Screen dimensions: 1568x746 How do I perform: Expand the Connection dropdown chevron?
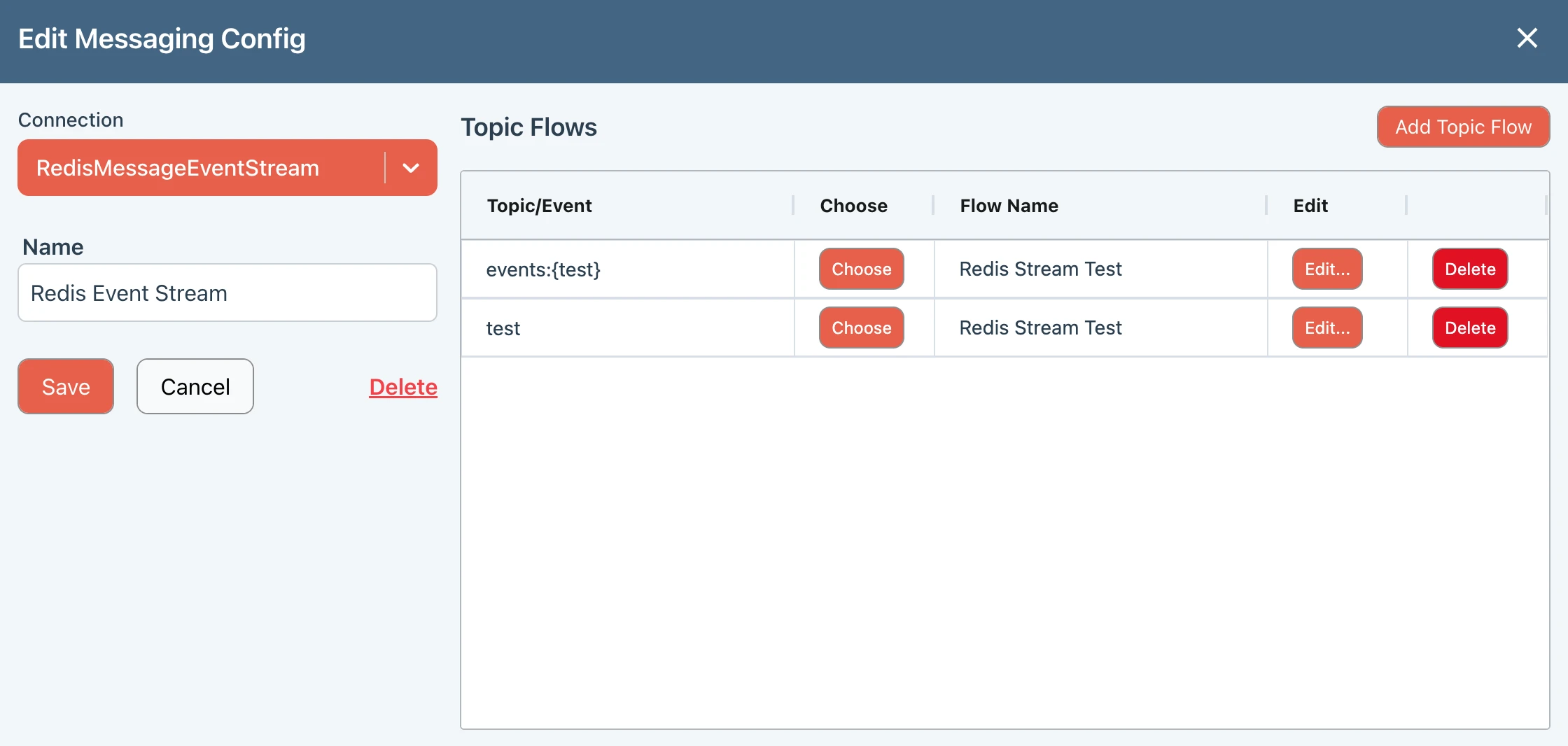pyautogui.click(x=411, y=168)
